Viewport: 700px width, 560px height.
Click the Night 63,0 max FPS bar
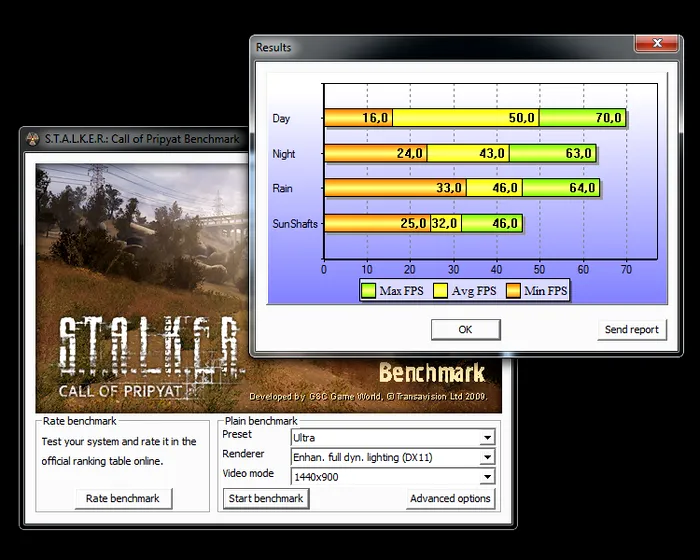click(553, 153)
